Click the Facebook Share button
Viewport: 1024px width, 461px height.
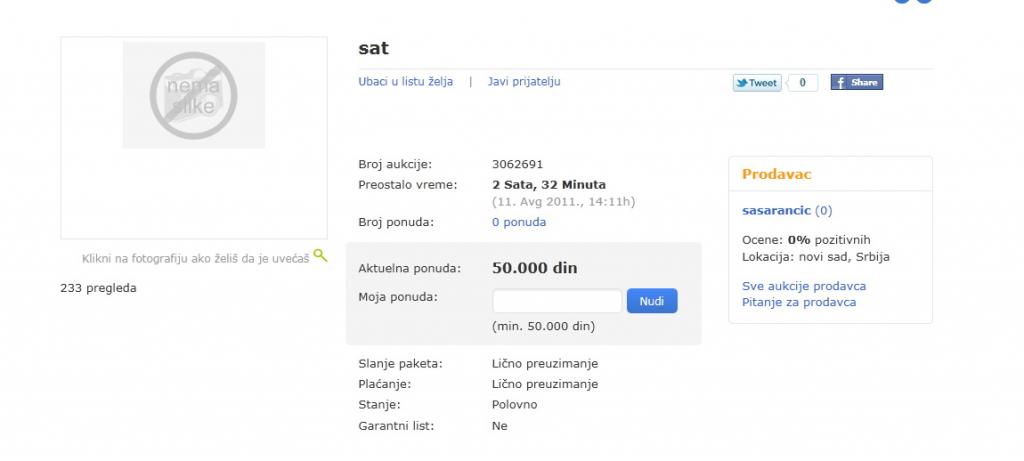pyautogui.click(x=857, y=83)
